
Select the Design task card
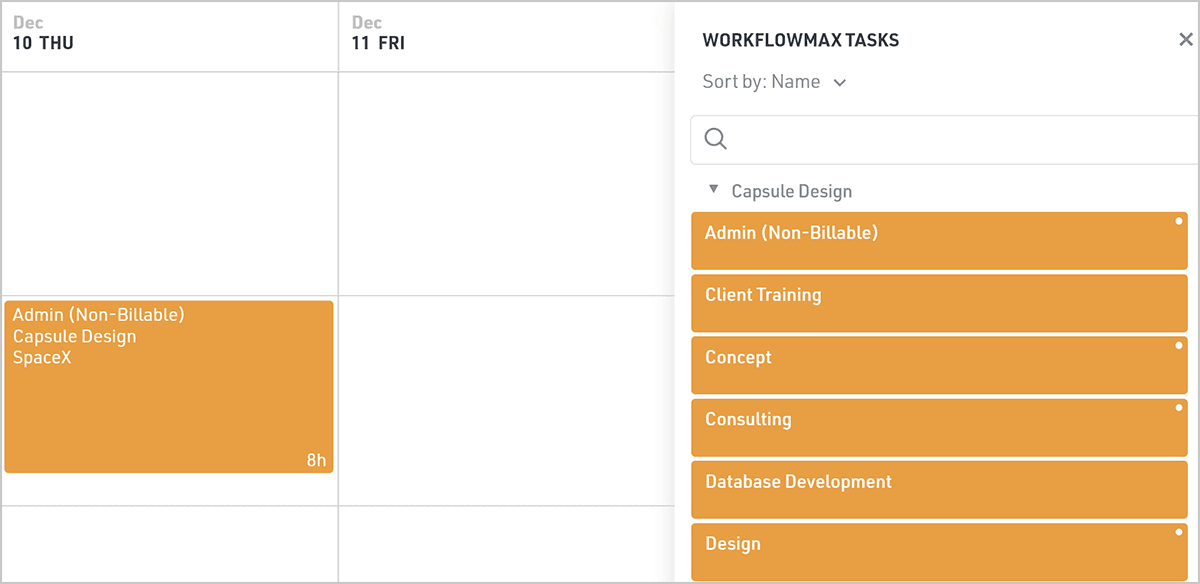click(938, 551)
